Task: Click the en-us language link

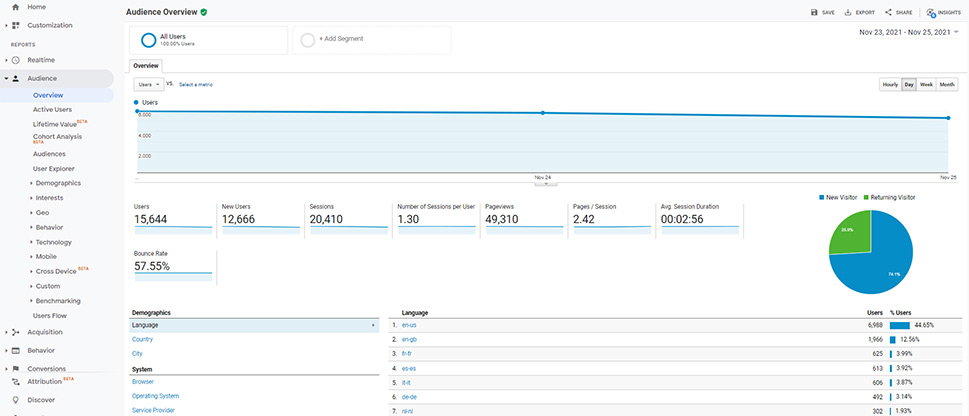Action: pos(408,325)
